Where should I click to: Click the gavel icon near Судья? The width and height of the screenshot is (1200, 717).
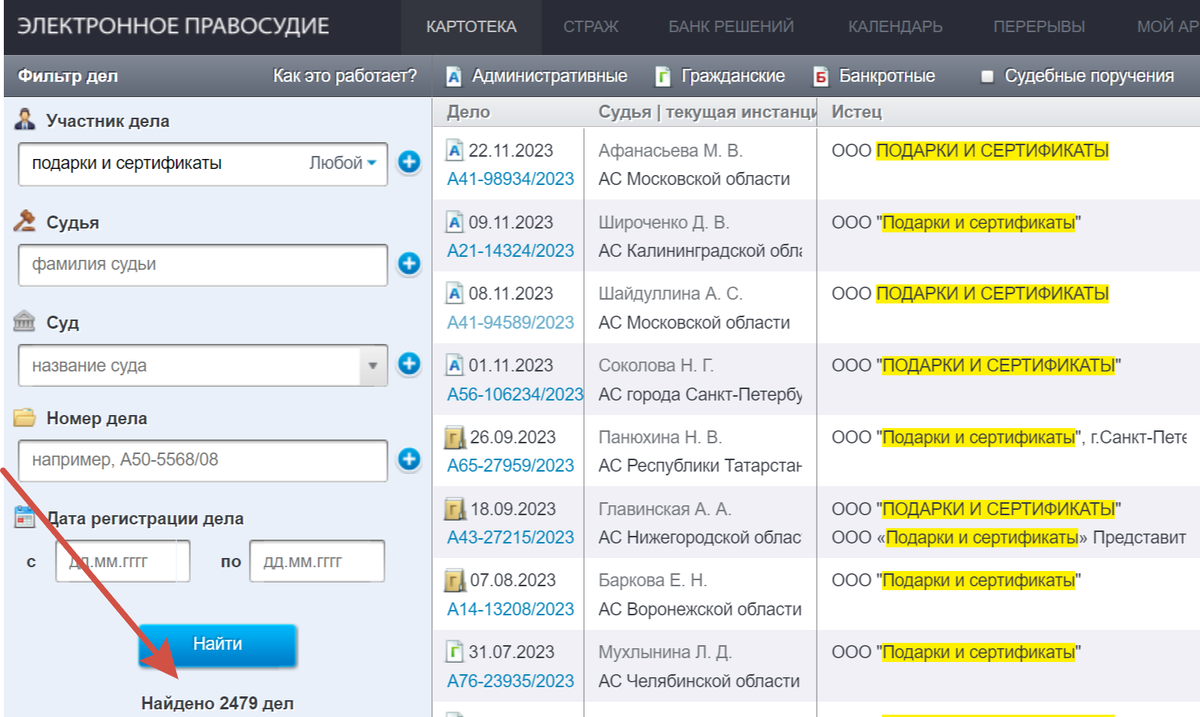[25, 222]
